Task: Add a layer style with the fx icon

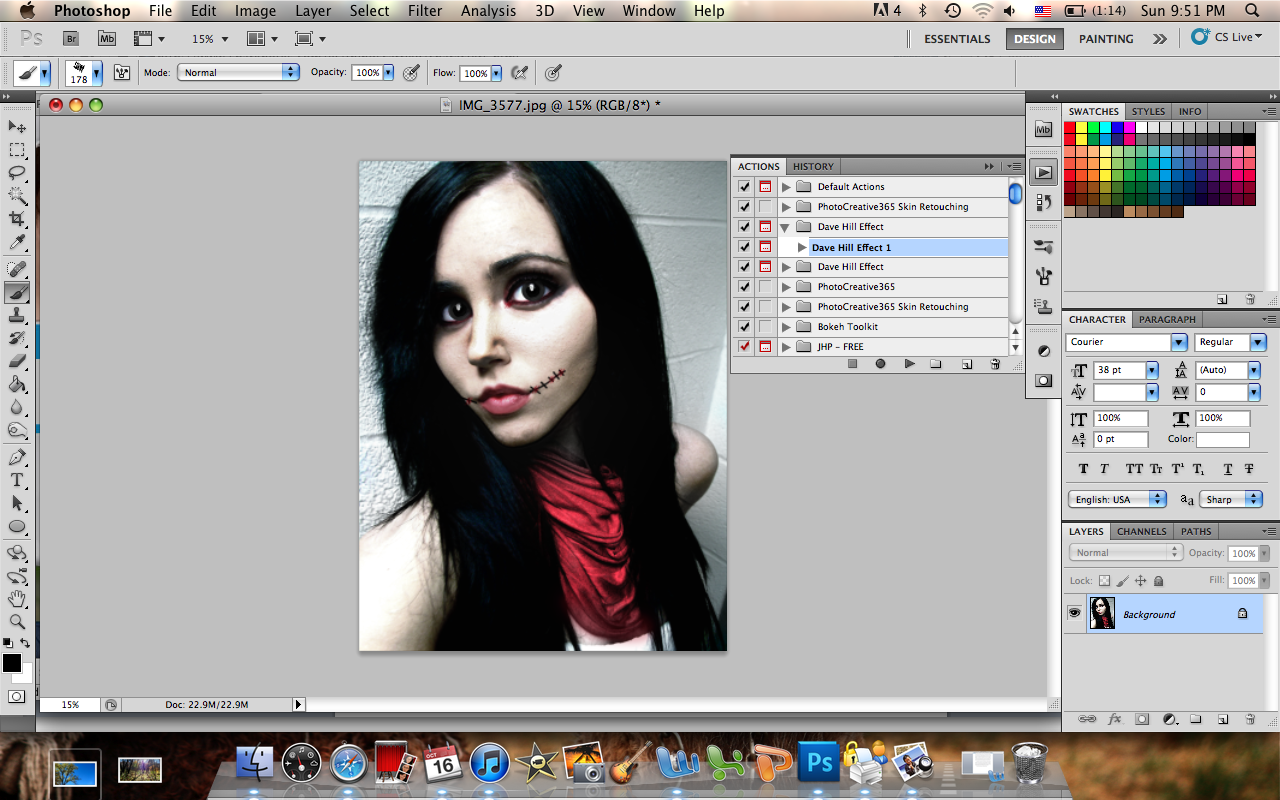Action: pyautogui.click(x=1115, y=719)
